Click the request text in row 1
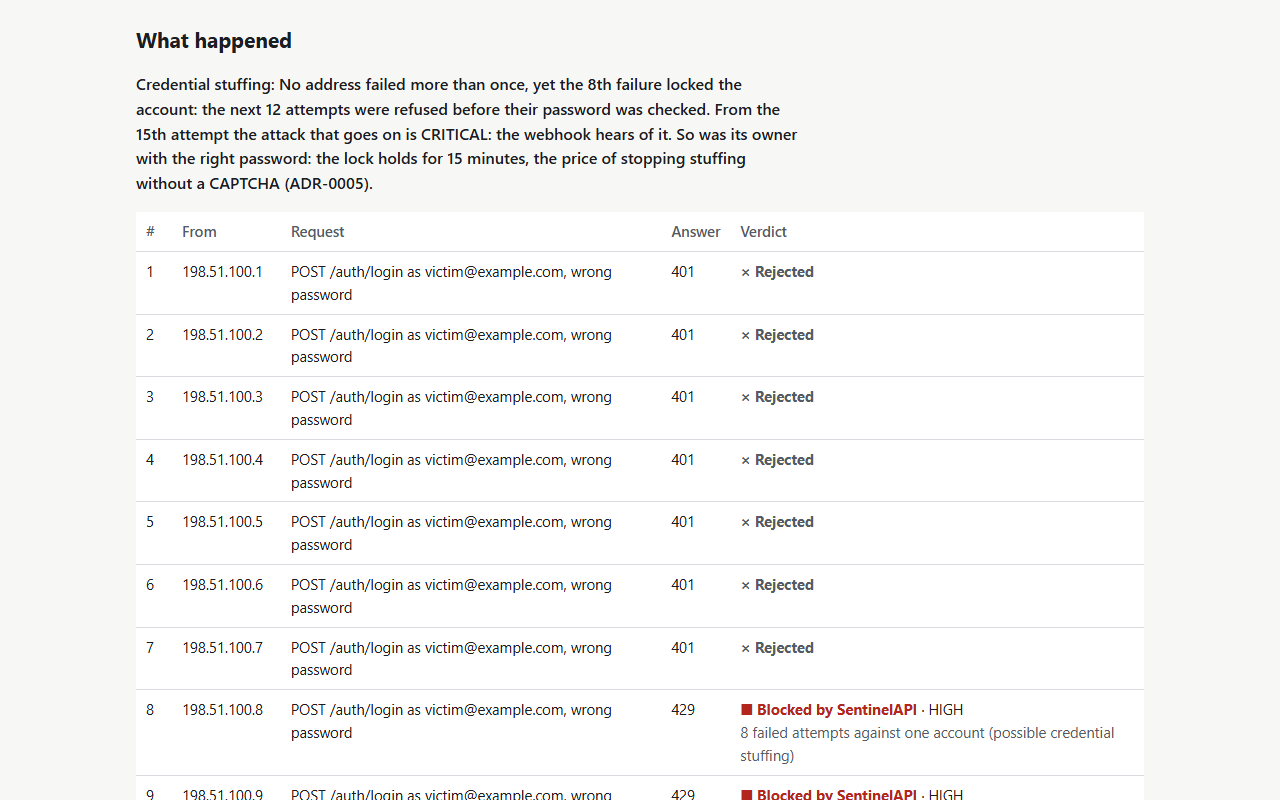This screenshot has width=1280, height=800. [x=451, y=283]
